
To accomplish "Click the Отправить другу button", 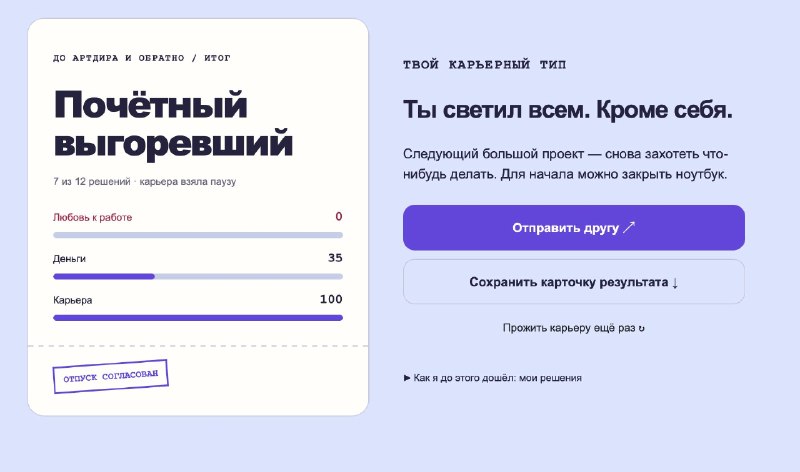I will (573, 228).
